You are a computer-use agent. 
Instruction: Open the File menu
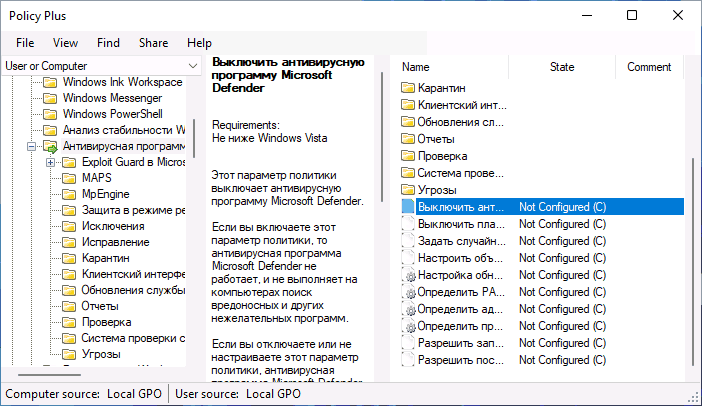pyautogui.click(x=25, y=43)
